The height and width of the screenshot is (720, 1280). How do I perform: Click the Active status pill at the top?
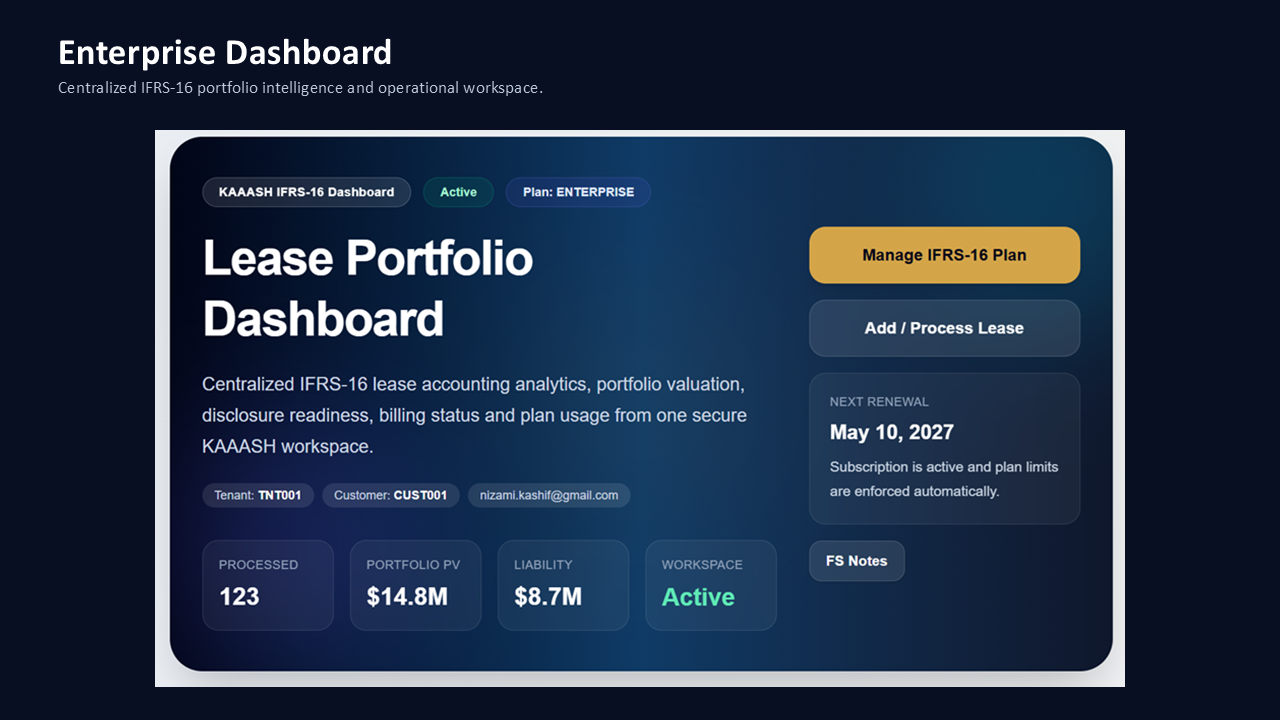coord(458,192)
